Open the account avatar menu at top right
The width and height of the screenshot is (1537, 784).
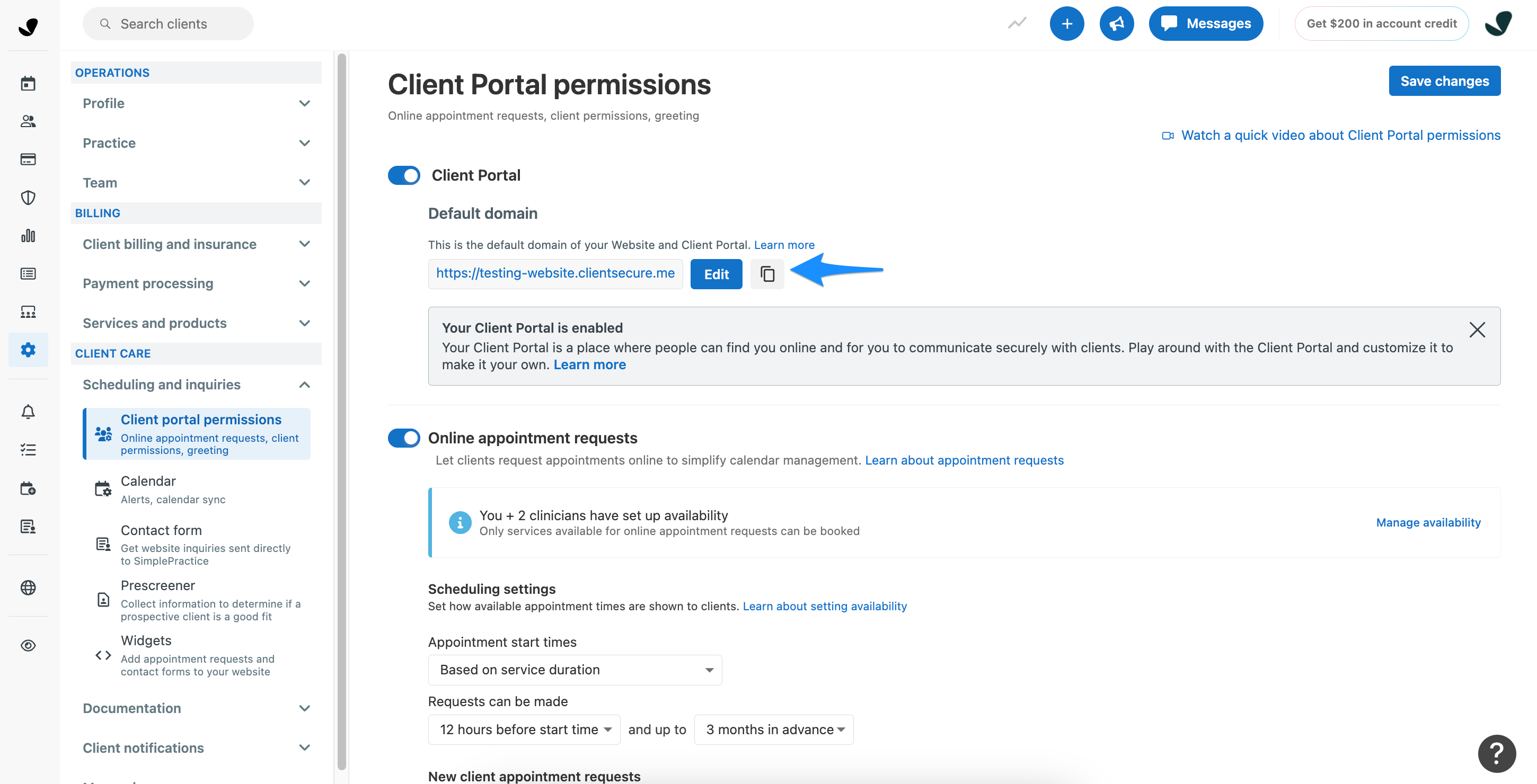pos(1498,24)
